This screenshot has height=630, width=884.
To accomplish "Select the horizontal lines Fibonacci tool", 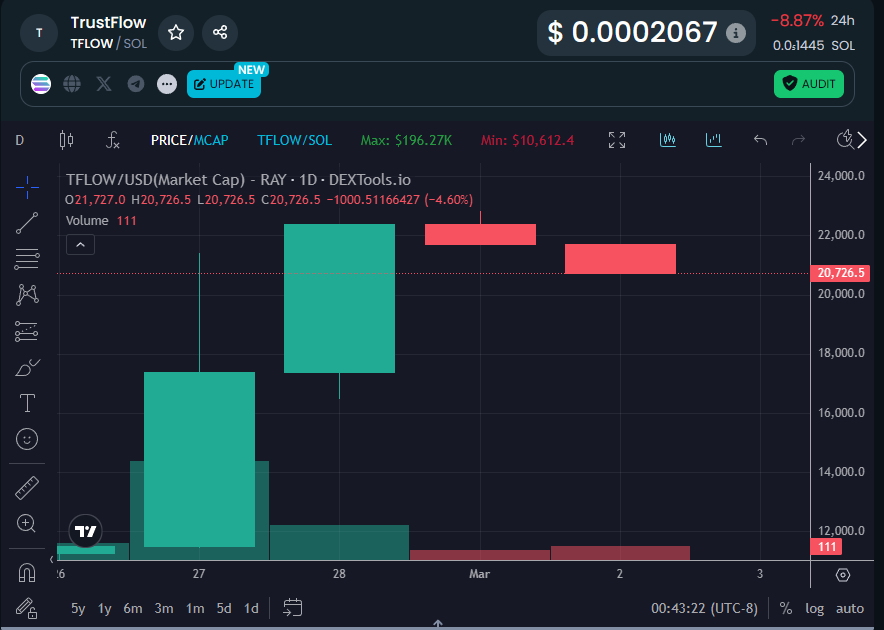I will tap(27, 259).
